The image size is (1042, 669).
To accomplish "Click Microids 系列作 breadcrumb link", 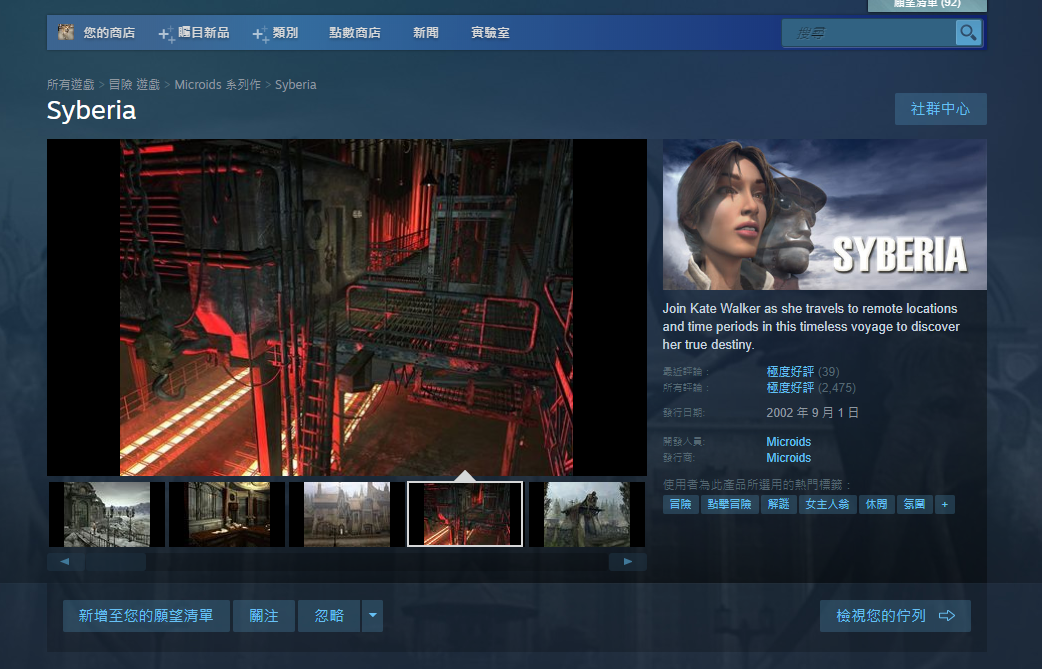I will click(217, 84).
